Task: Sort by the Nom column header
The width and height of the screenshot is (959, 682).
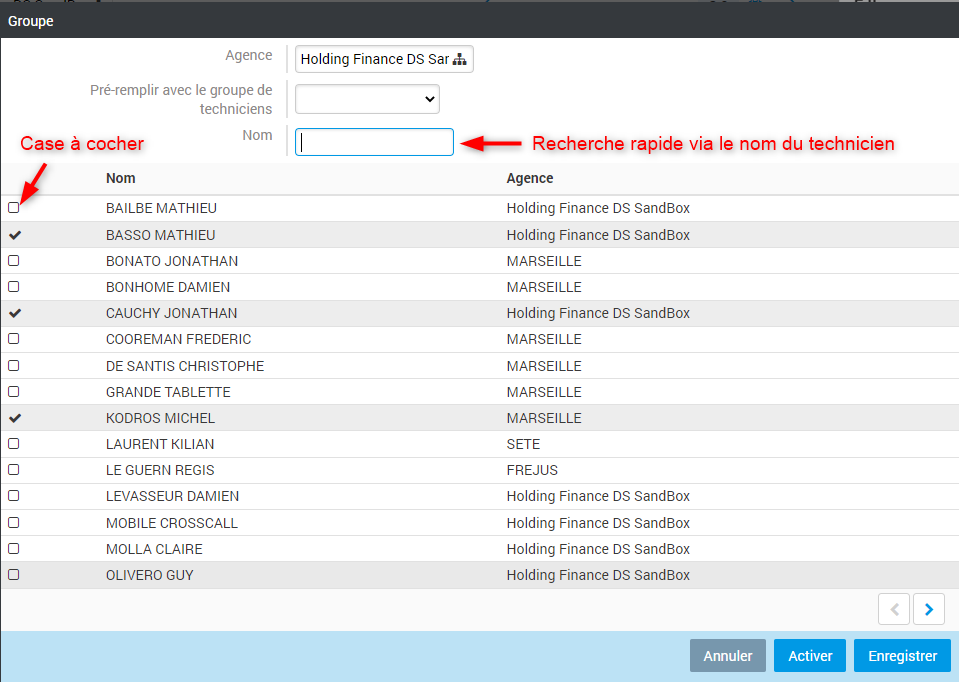Action: pyautogui.click(x=121, y=178)
